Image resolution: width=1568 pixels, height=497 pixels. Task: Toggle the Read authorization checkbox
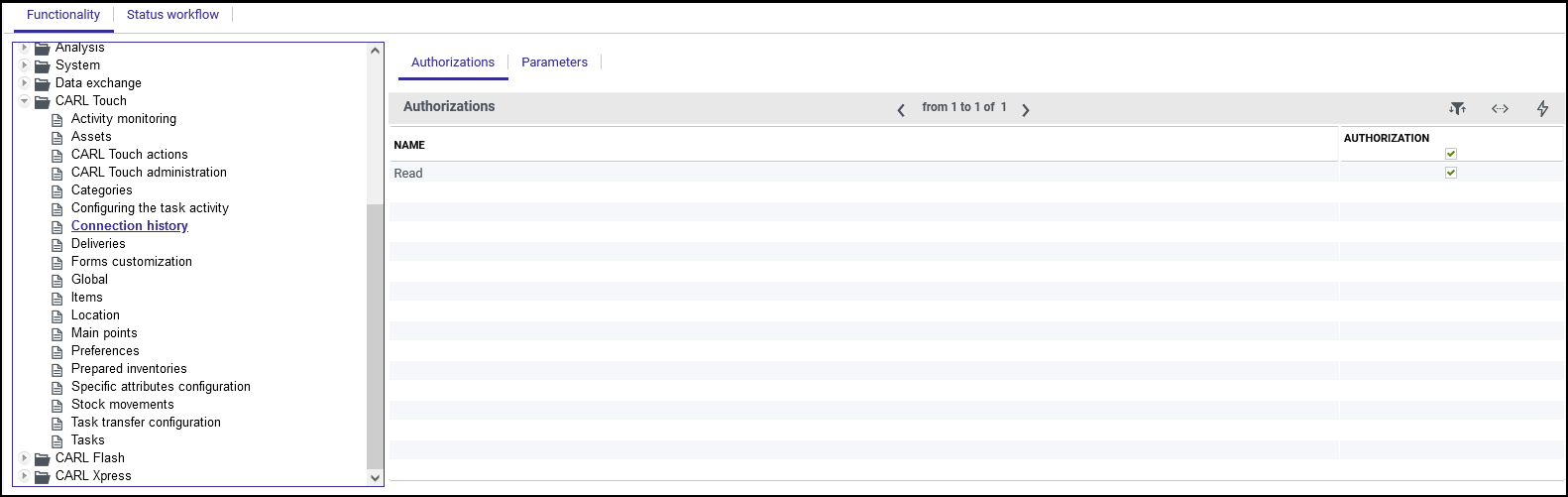point(1451,173)
